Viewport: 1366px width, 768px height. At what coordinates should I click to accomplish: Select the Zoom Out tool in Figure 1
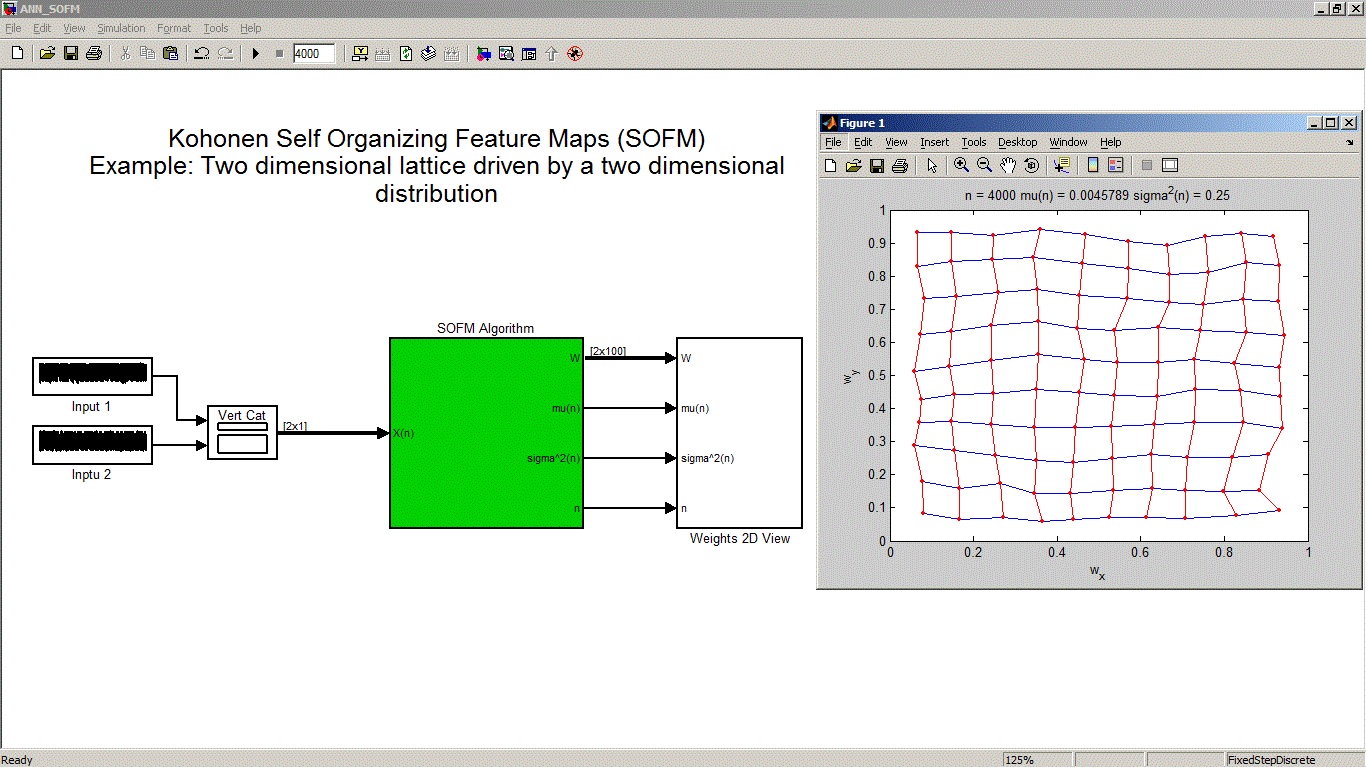(984, 165)
